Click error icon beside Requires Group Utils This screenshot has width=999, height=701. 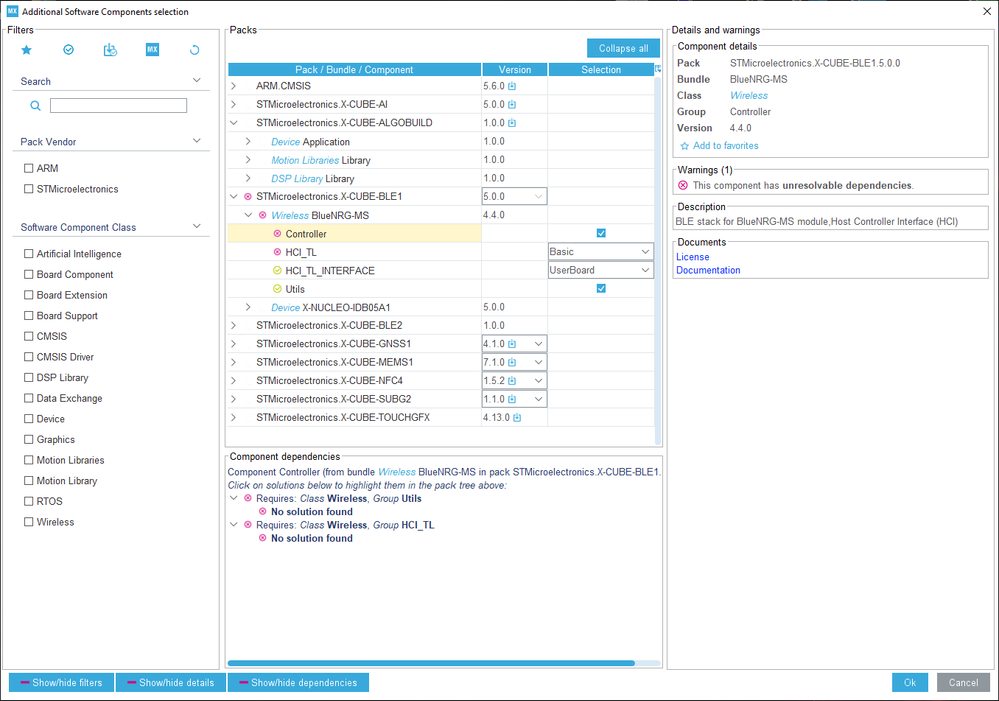248,498
